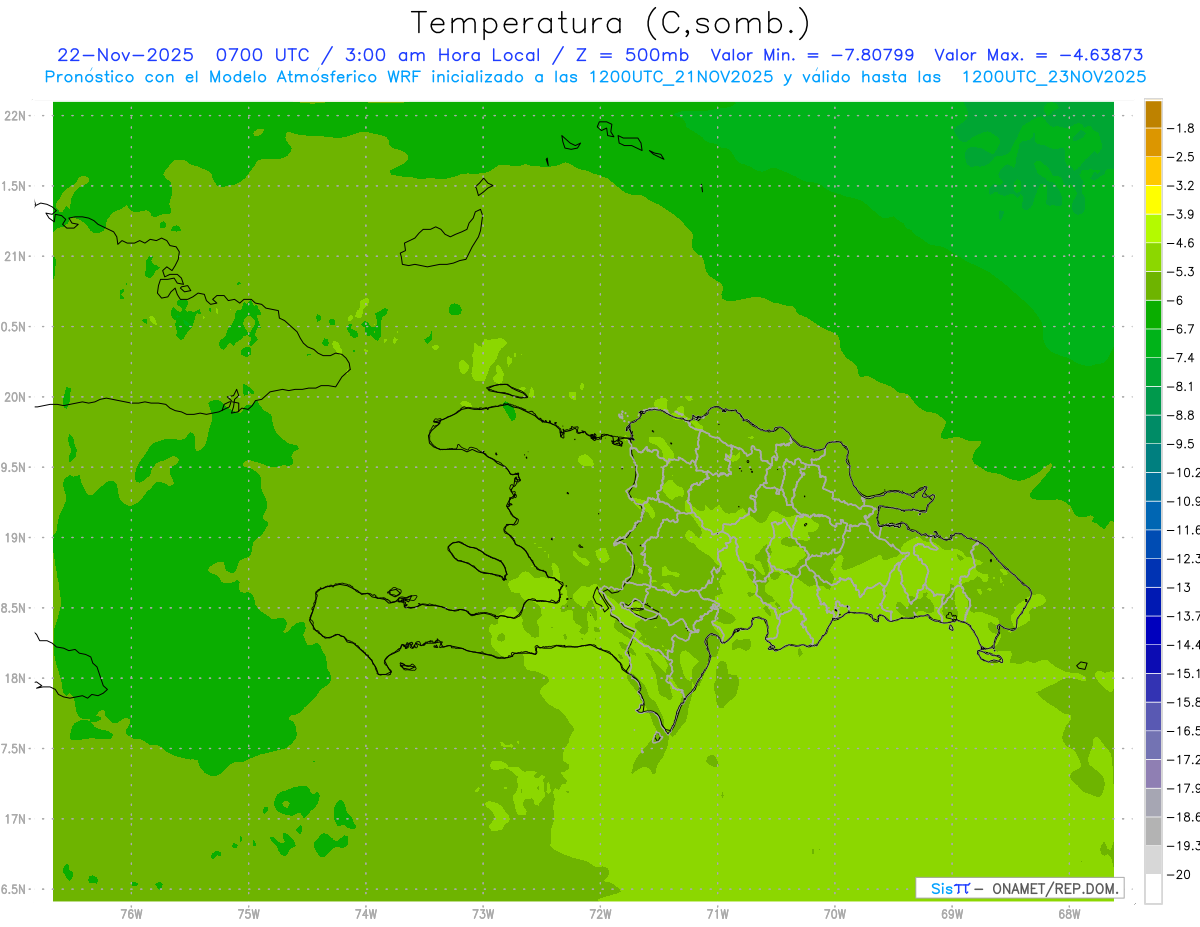Click the '-6.7' colorbar label
1200x927 pixels.
(1181, 329)
